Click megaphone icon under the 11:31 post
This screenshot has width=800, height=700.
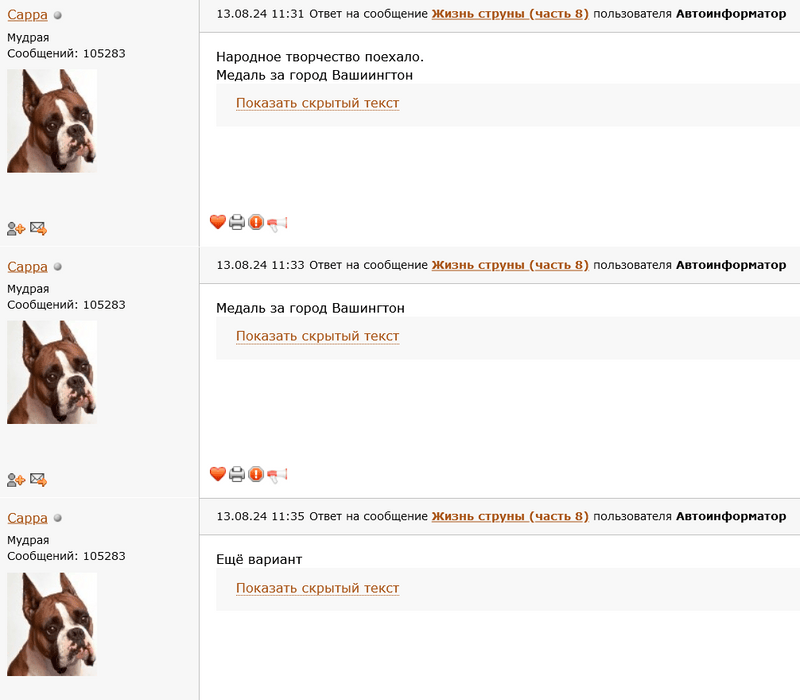278,223
